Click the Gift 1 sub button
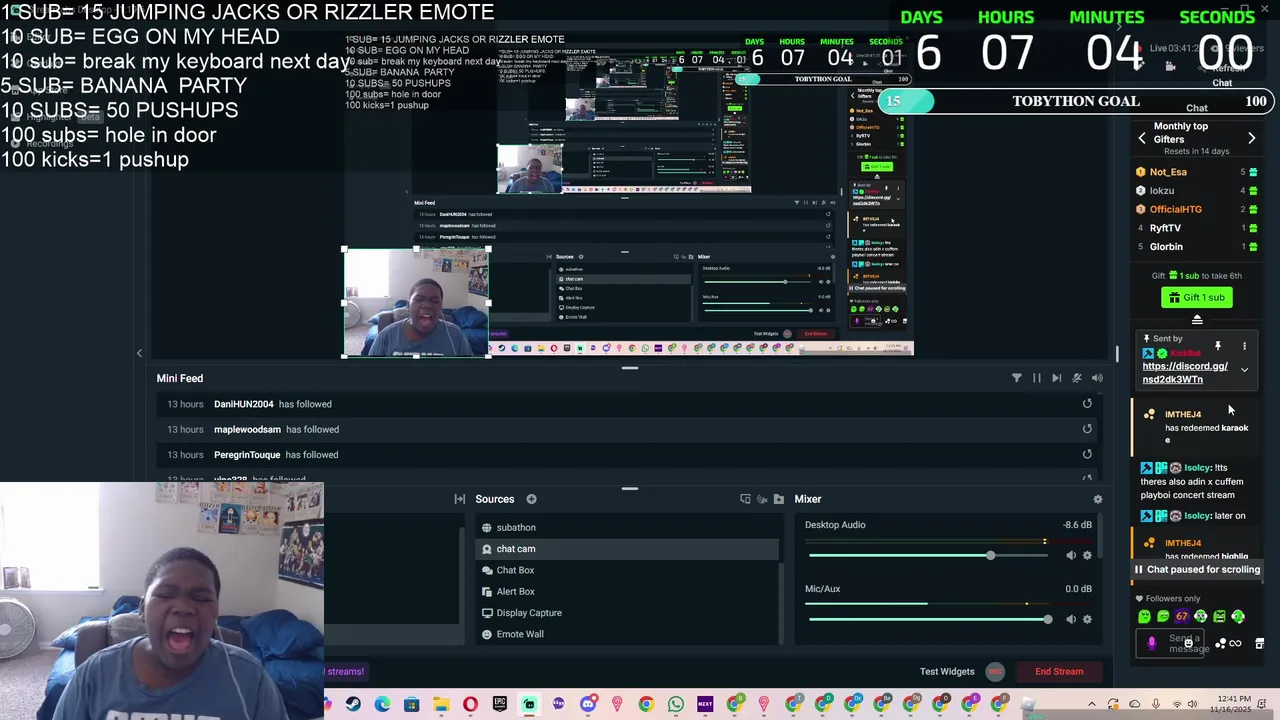This screenshot has width=1280, height=720. tap(1197, 297)
